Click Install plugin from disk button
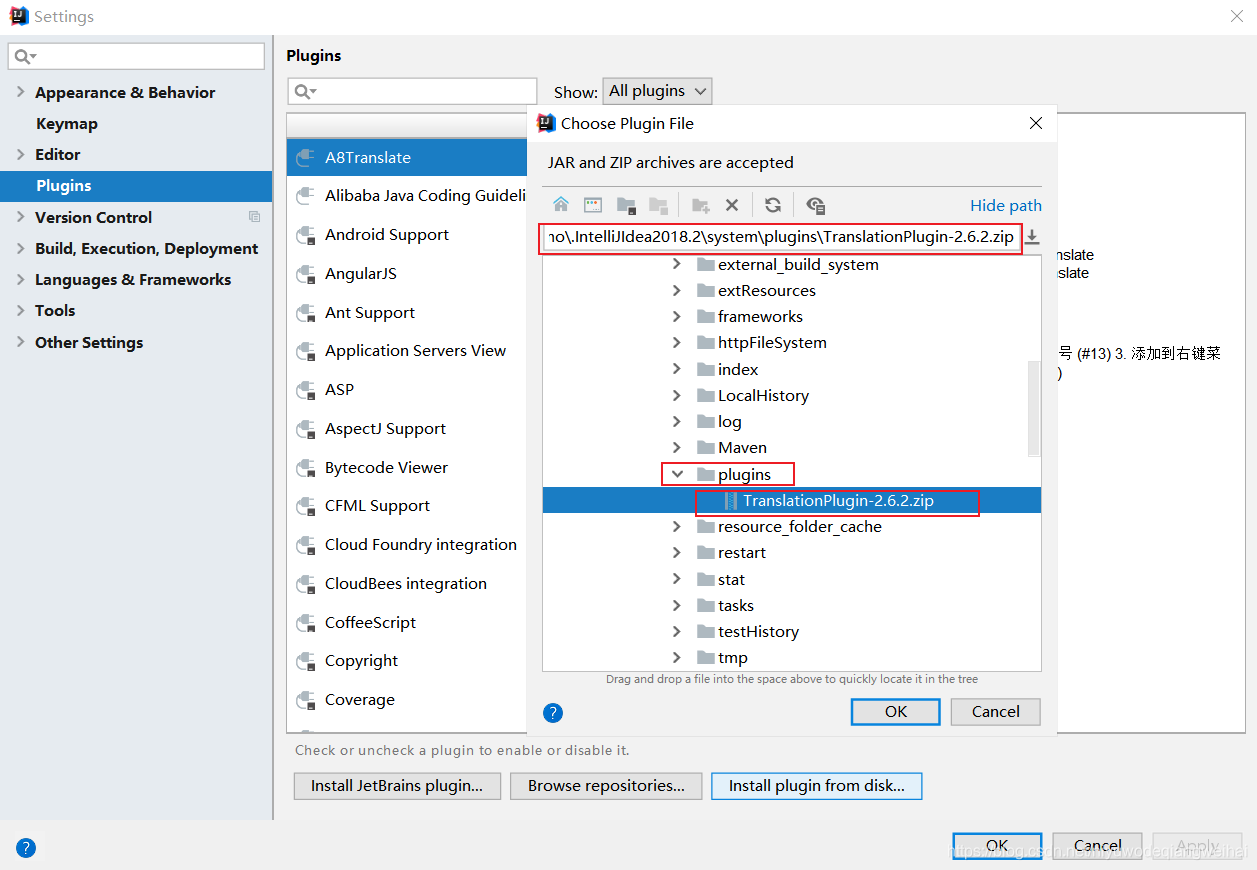Screen dimensions: 1257x870 click(x=817, y=786)
